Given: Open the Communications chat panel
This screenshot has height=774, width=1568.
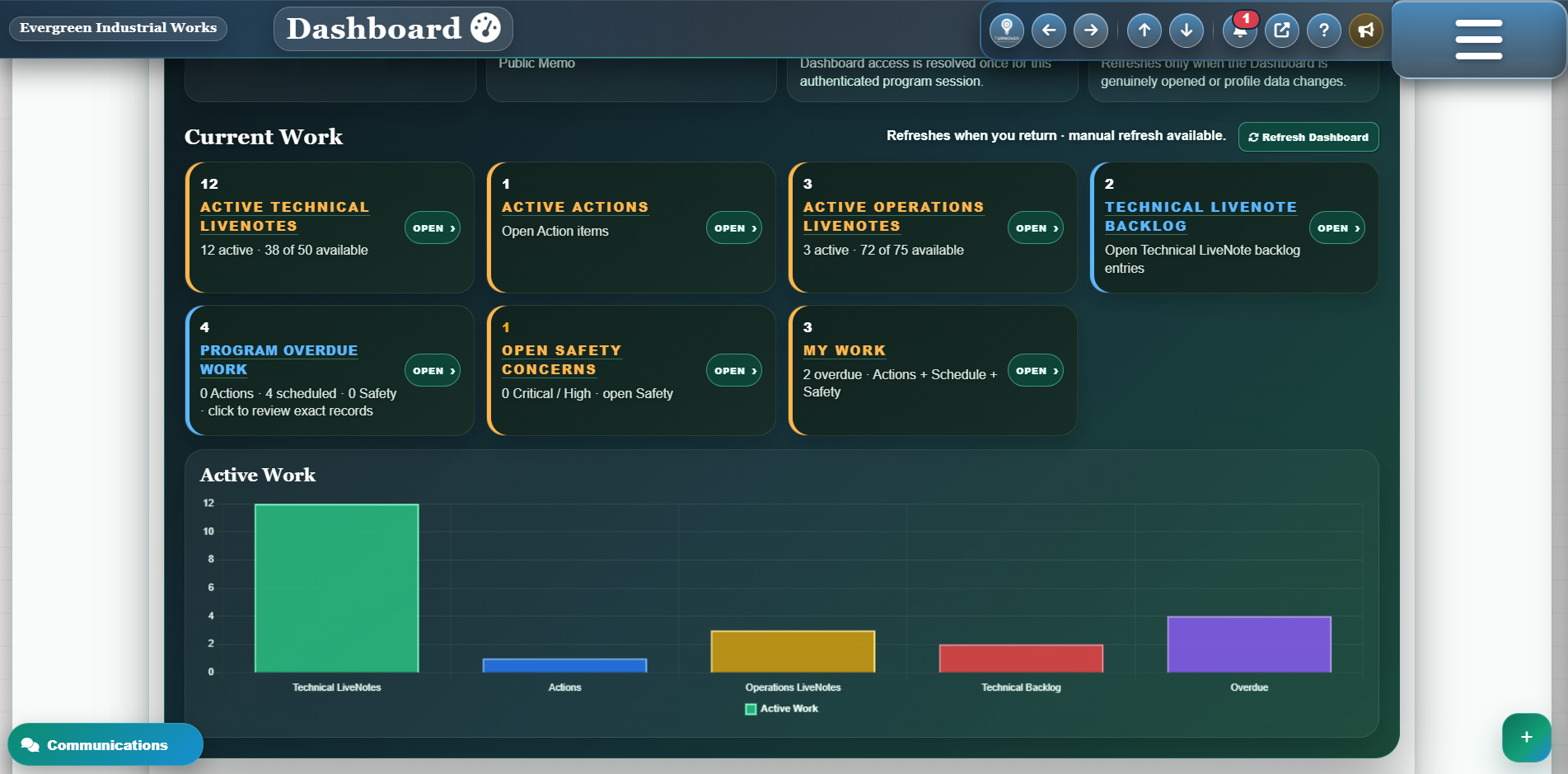Looking at the screenshot, I should pos(105,744).
